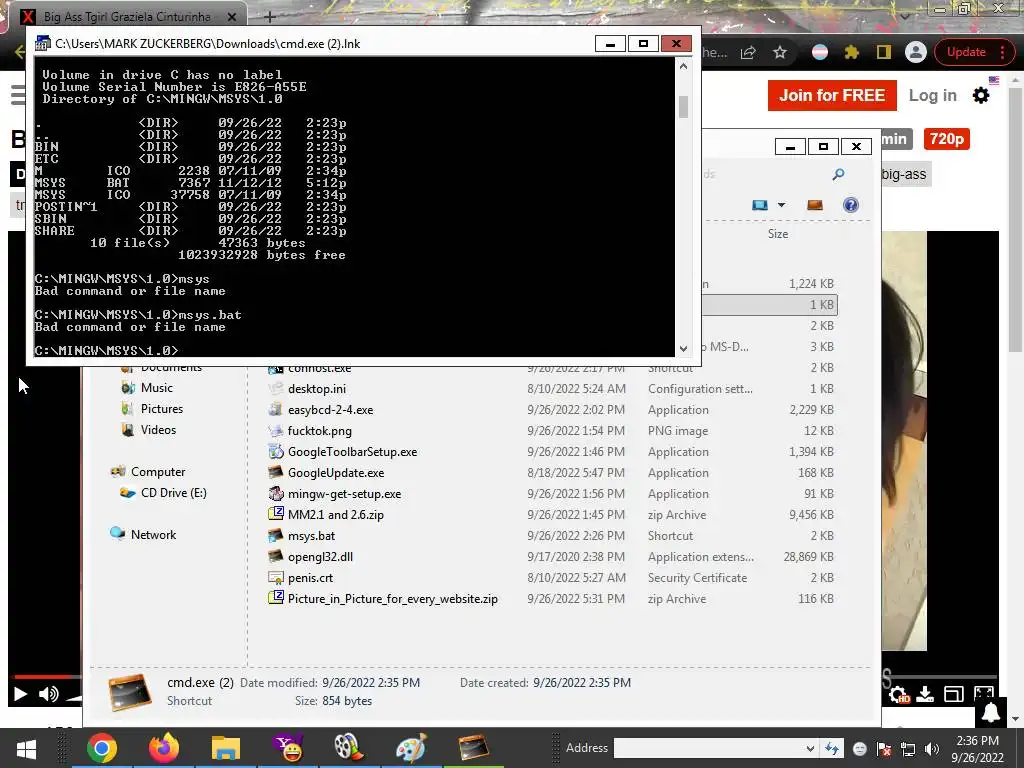
Task: Click the taskbar Address input field
Action: click(708, 748)
